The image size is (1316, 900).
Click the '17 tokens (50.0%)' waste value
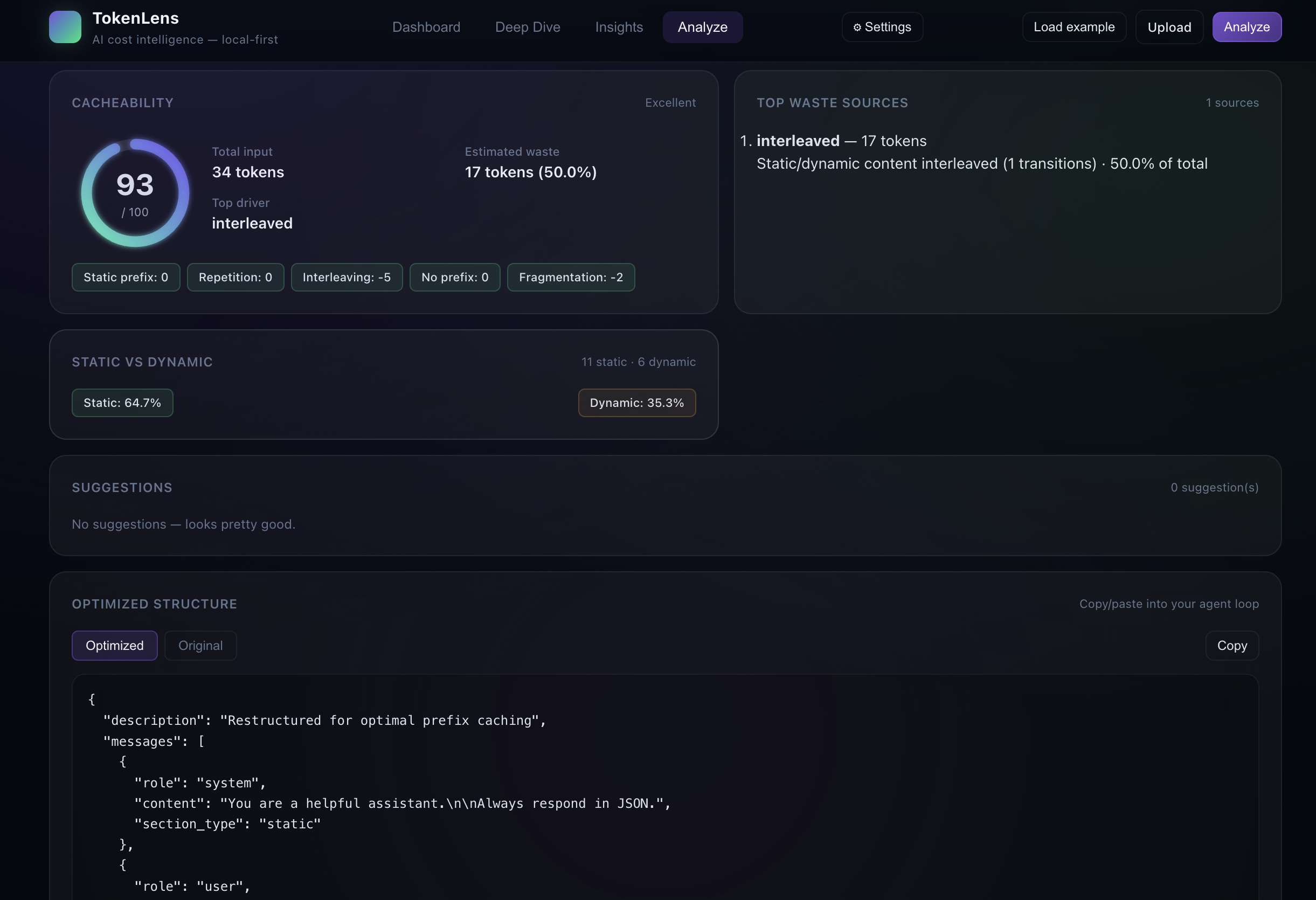coord(531,172)
